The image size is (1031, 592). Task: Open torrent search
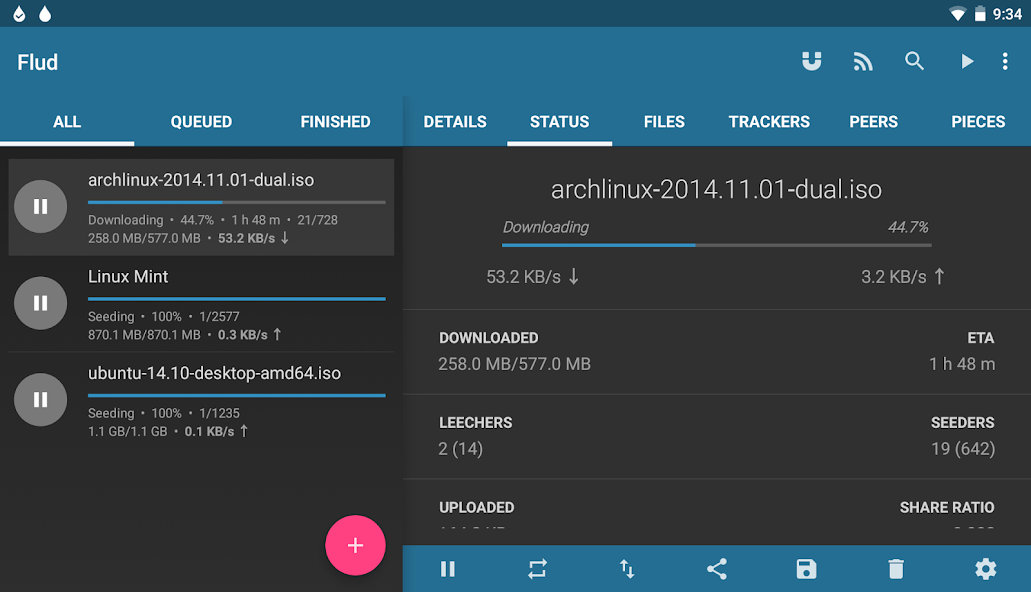[914, 61]
